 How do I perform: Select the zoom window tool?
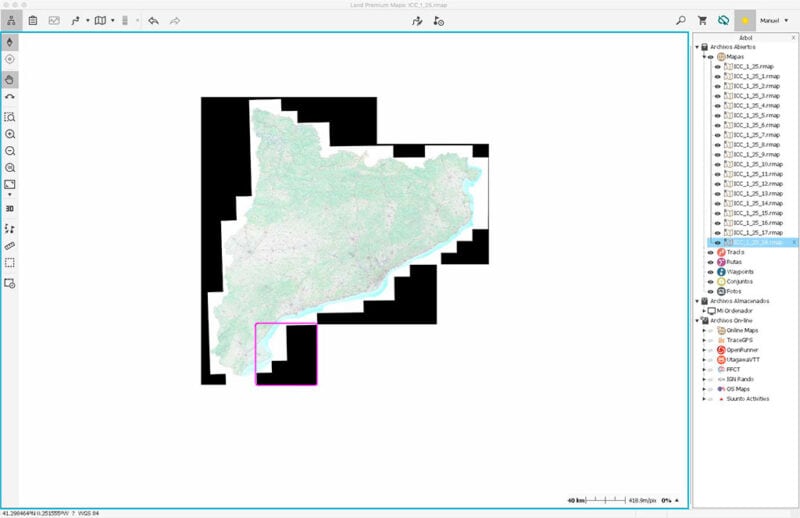click(10, 117)
